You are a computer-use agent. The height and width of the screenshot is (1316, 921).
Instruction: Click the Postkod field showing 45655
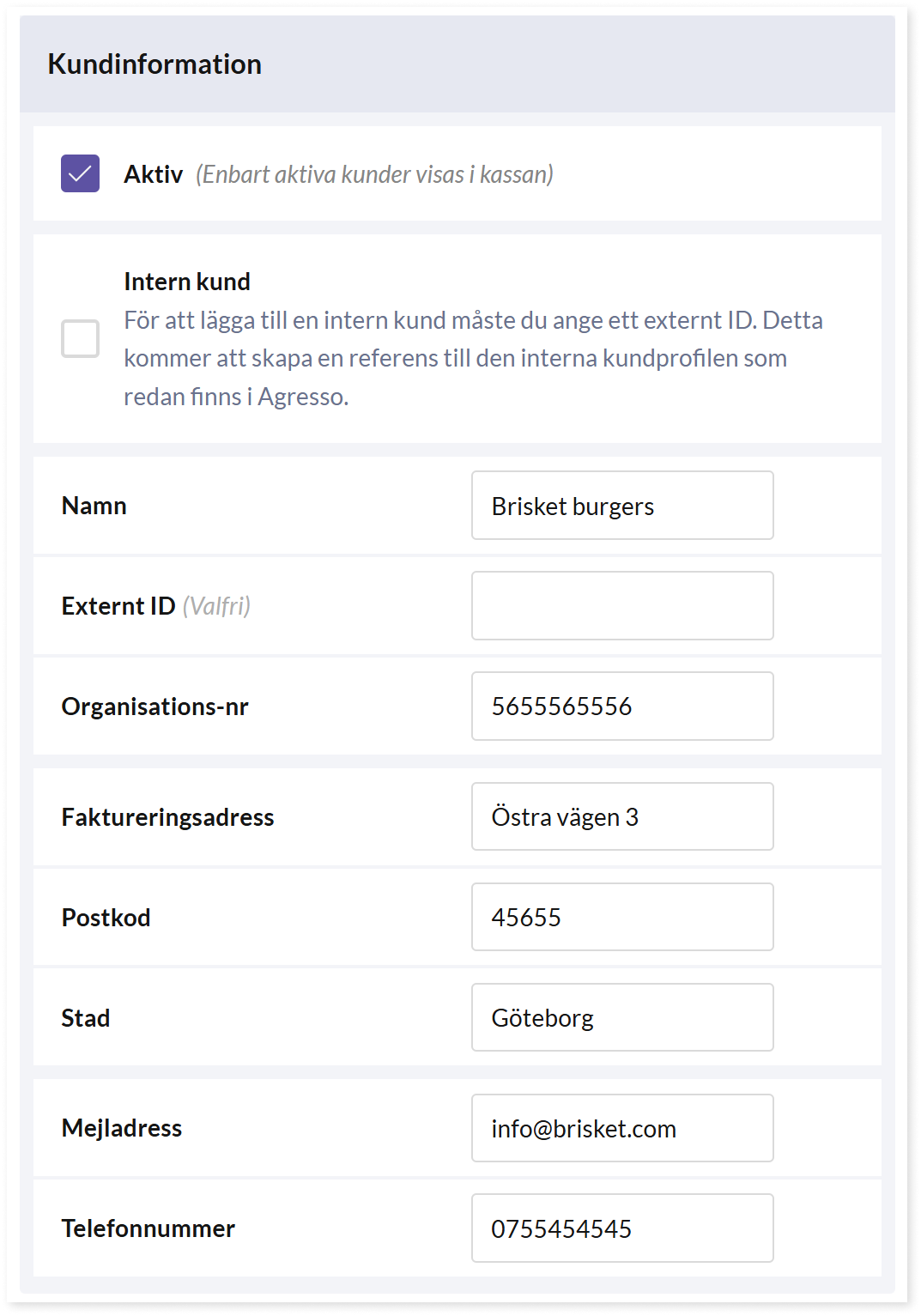tap(622, 917)
